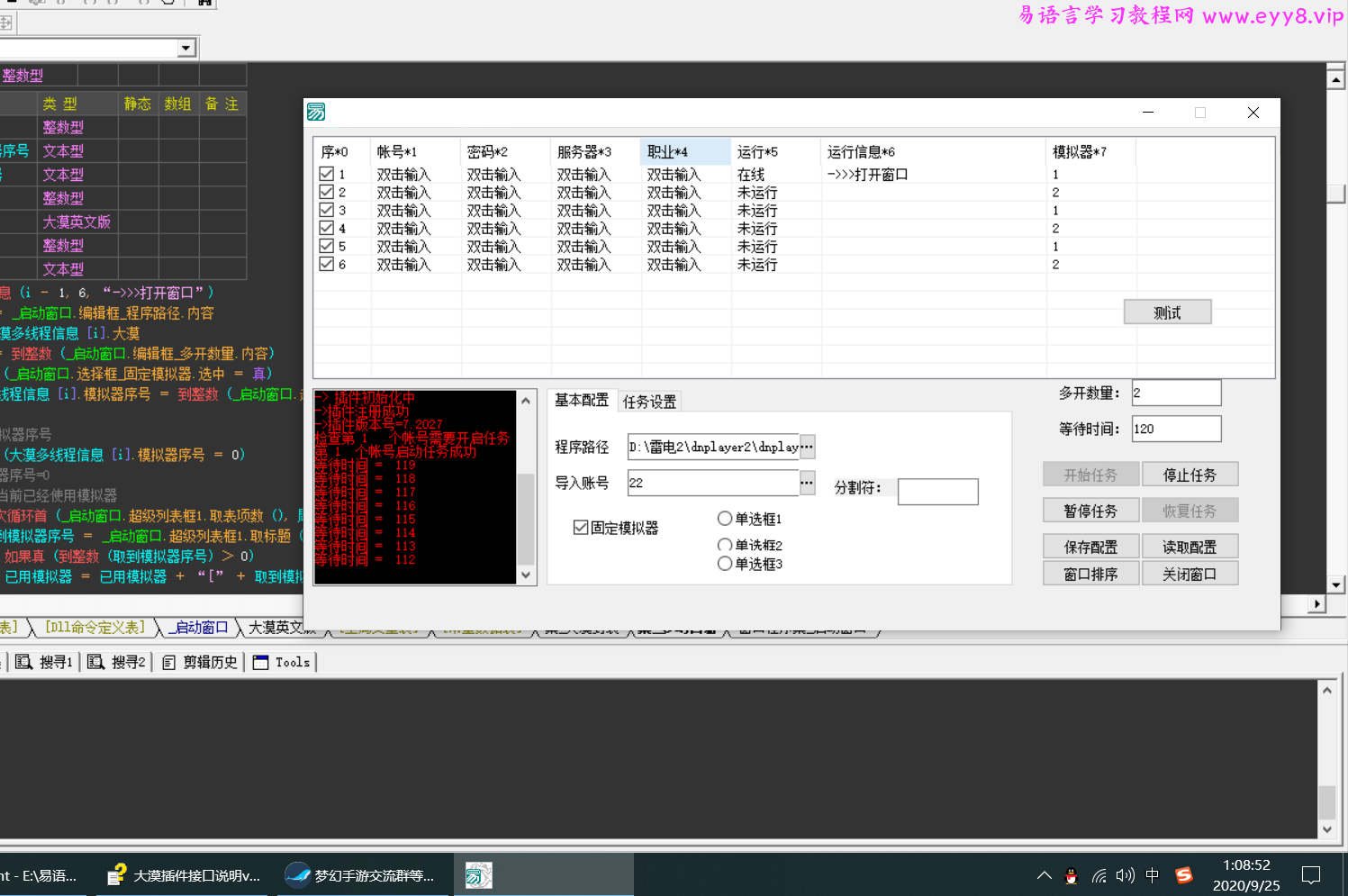Switch to the 任务设置 tab

650,402
